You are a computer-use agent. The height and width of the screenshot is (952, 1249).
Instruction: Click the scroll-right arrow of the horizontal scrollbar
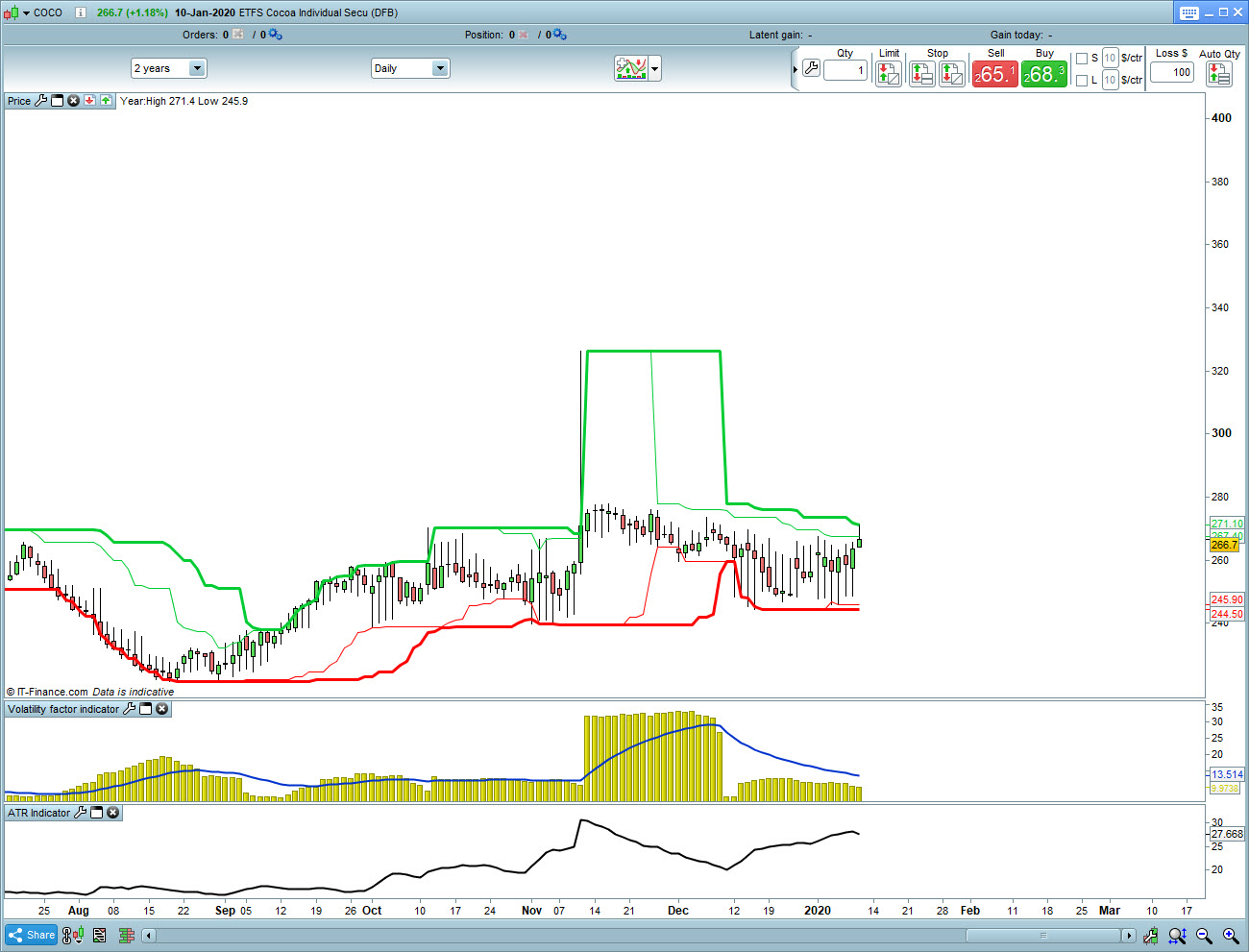click(1129, 935)
